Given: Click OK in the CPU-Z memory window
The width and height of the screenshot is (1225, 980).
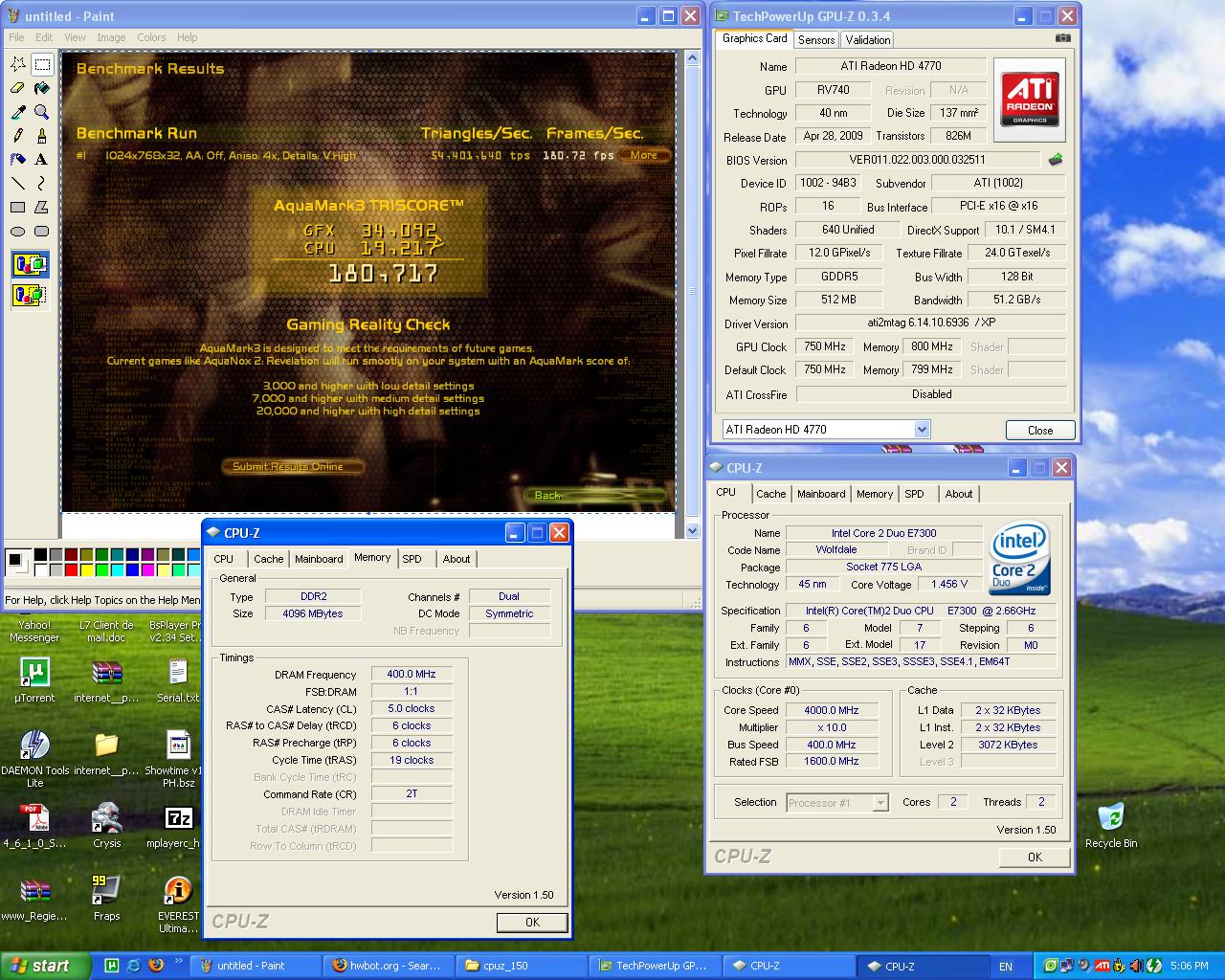Looking at the screenshot, I should (x=532, y=923).
